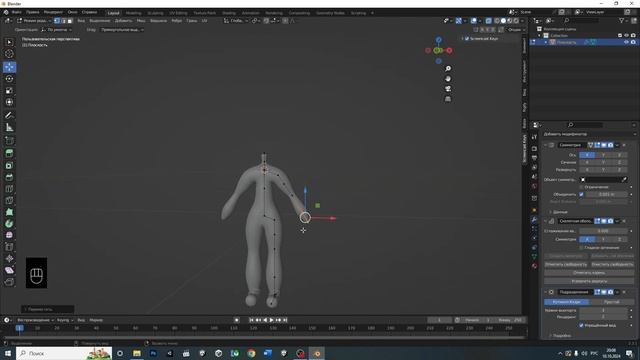Screen dimensions: 640x360
Task: Enable vertex select mode
Action: (57, 20)
